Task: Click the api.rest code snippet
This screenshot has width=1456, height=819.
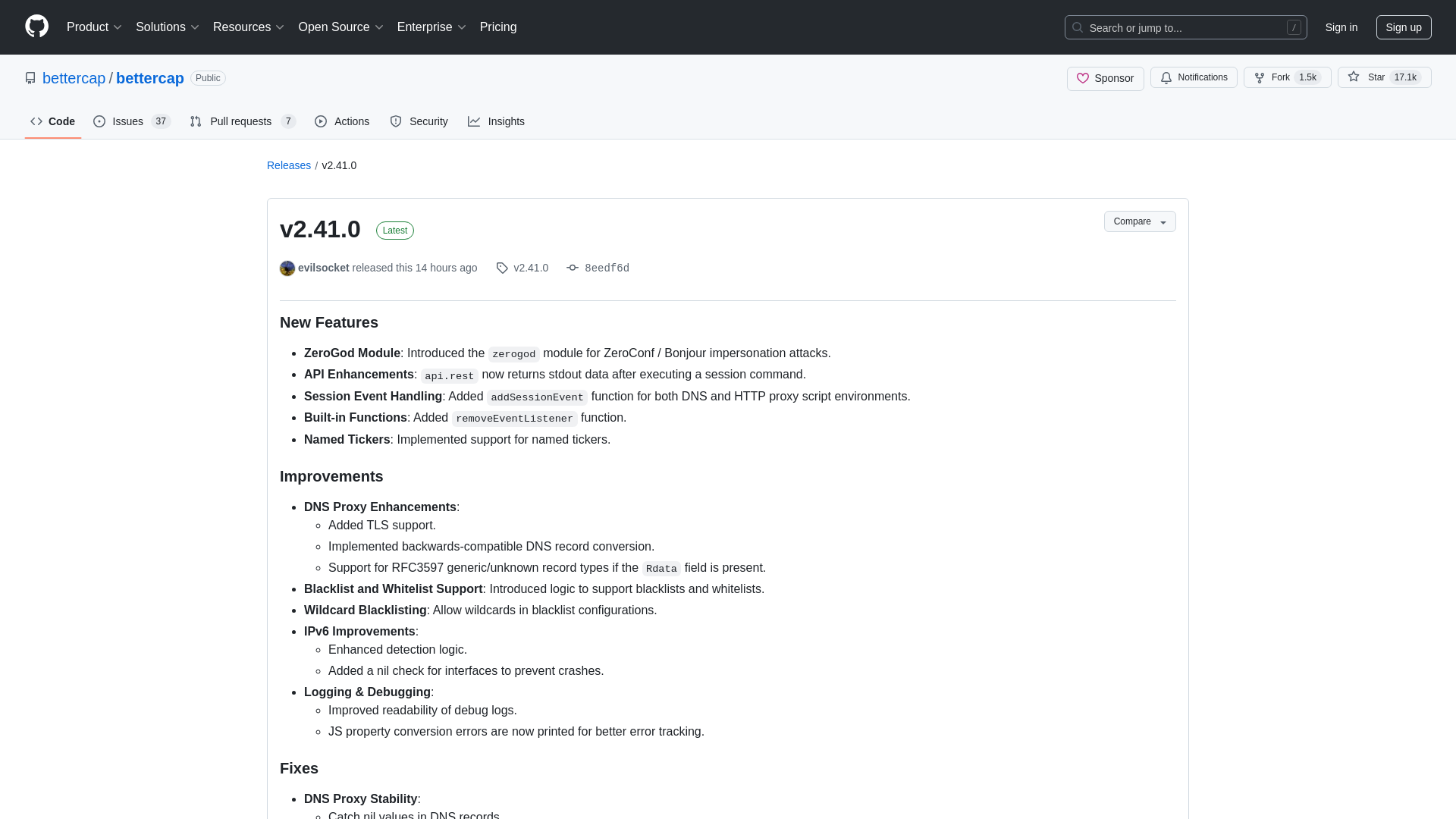Action: click(450, 375)
